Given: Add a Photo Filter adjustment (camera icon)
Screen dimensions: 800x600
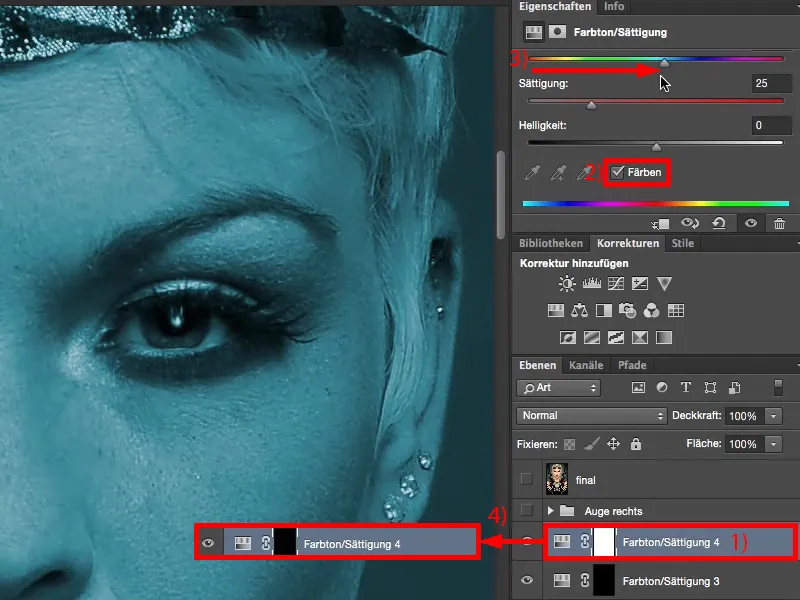Looking at the screenshot, I should coord(628,310).
